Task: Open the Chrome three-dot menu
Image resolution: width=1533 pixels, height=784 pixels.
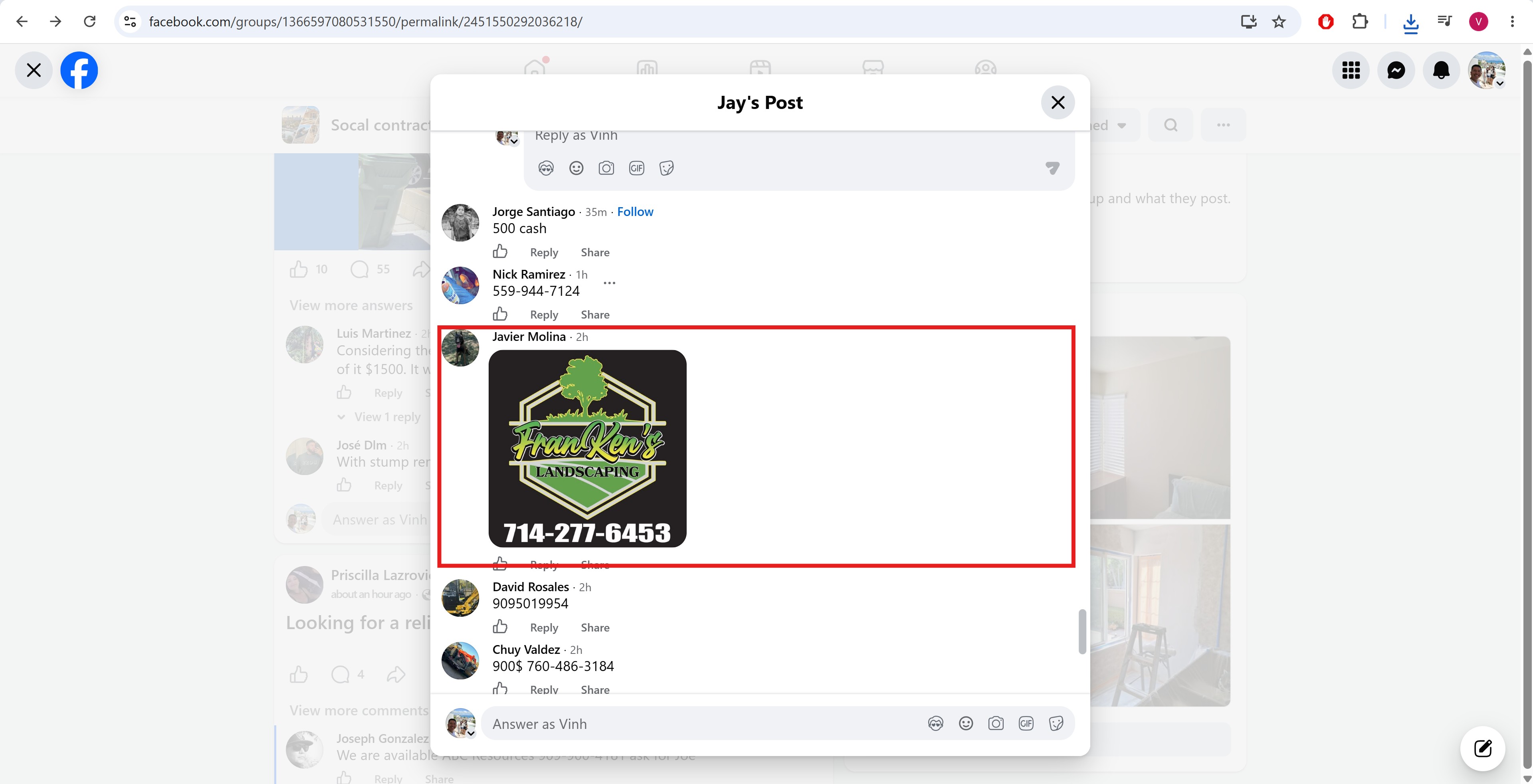Action: click(1512, 22)
